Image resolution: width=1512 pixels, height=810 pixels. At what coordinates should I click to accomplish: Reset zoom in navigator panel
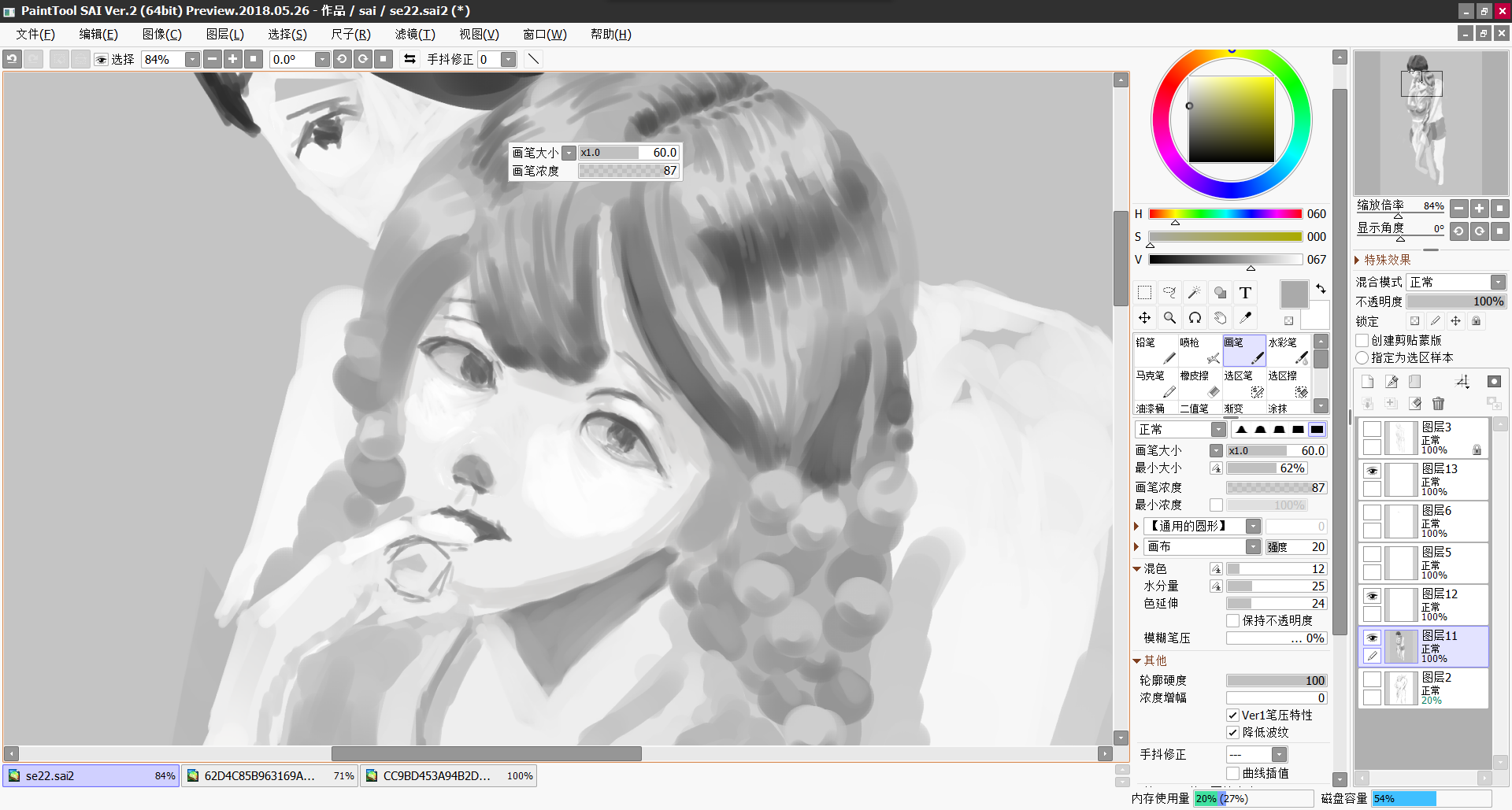[x=1499, y=209]
